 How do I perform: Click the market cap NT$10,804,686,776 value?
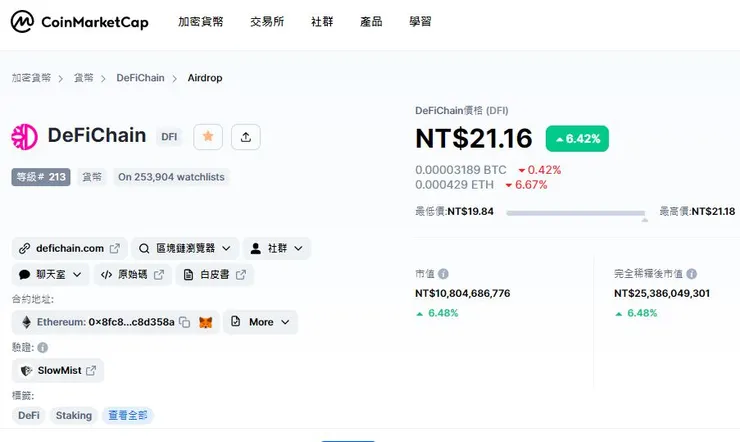[462, 293]
